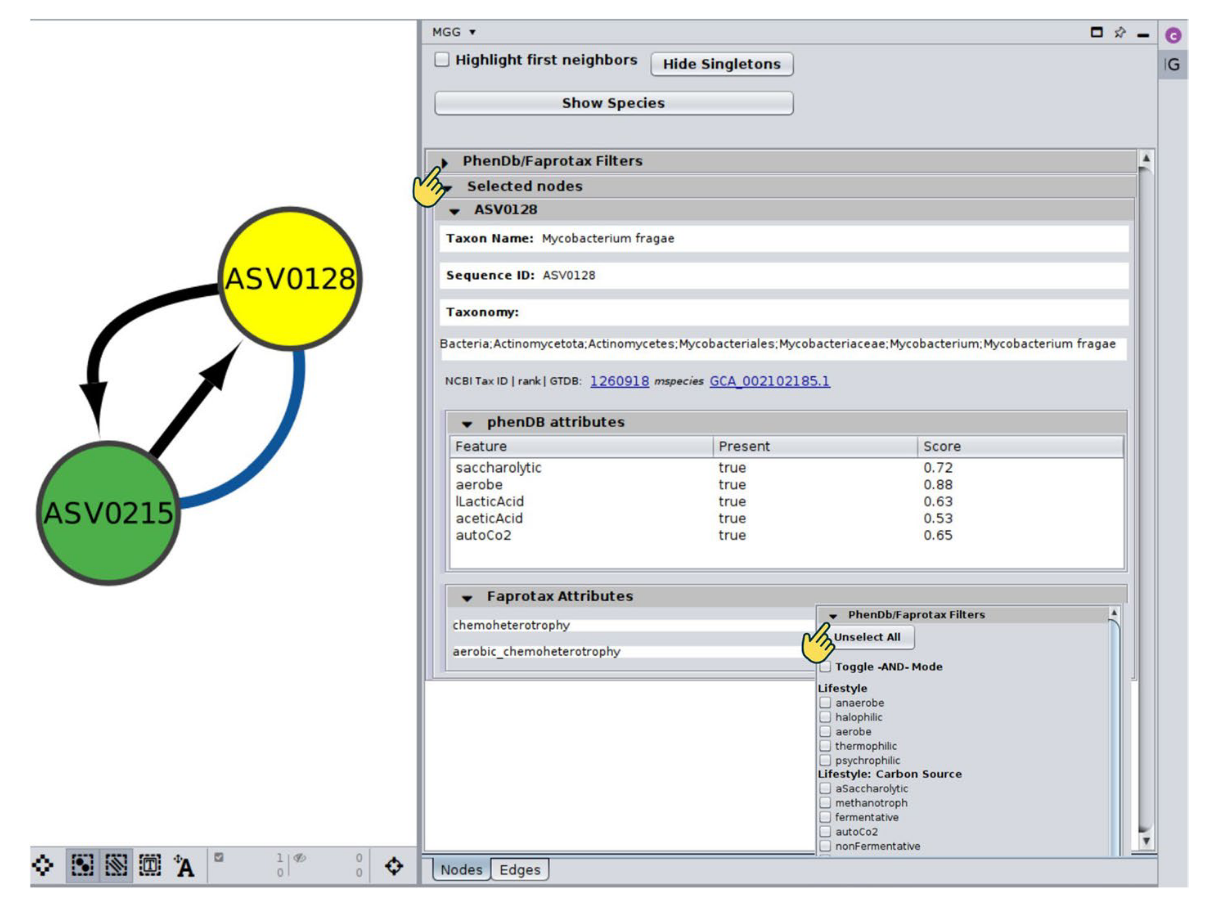
Task: Toggle node selection mode icon
Action: (x=83, y=865)
